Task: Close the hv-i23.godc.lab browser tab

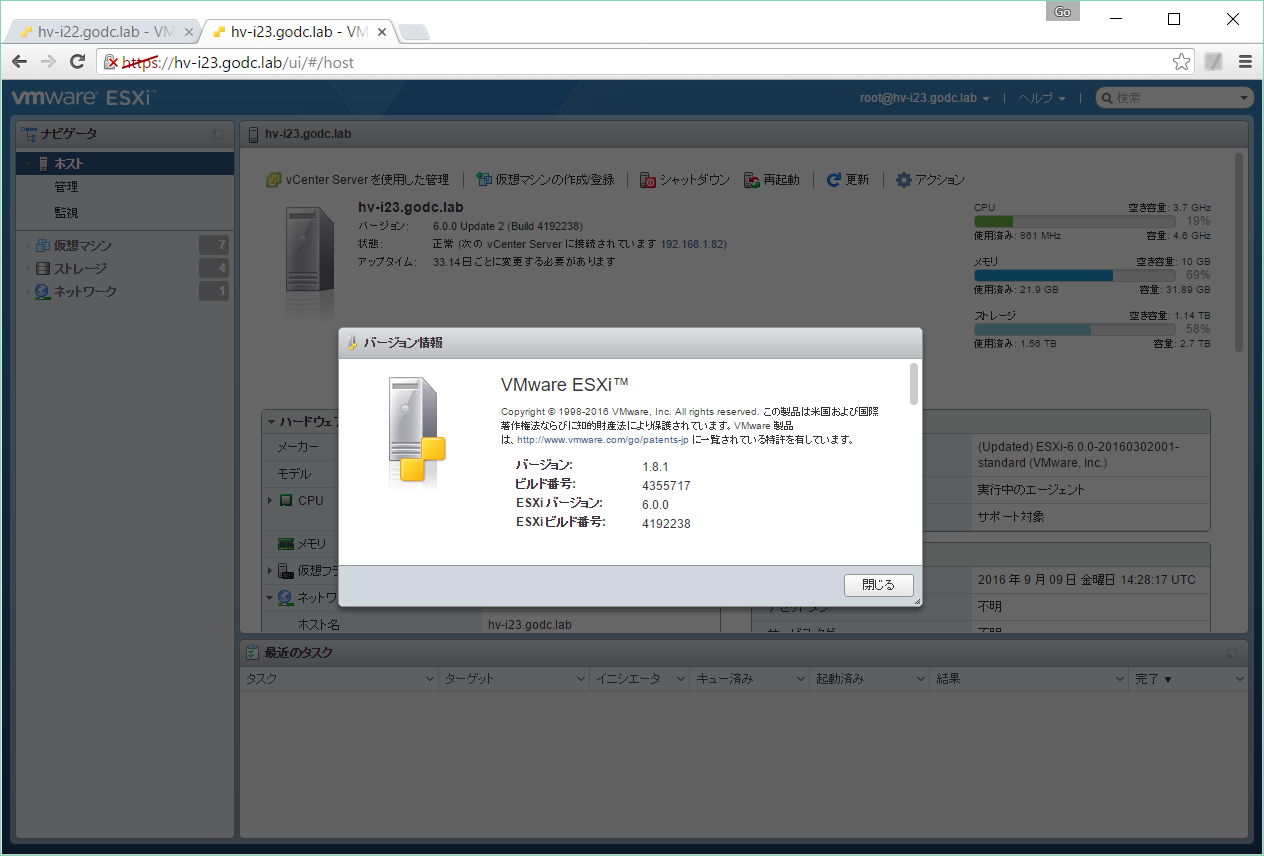Action: (x=384, y=32)
